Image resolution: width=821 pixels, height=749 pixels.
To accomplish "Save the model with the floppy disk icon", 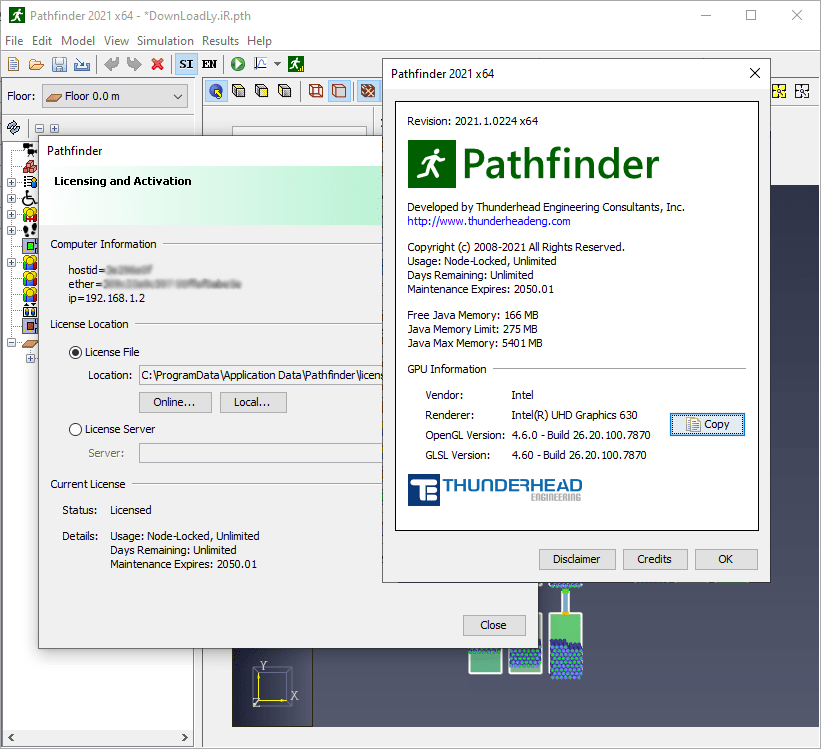I will tap(59, 64).
